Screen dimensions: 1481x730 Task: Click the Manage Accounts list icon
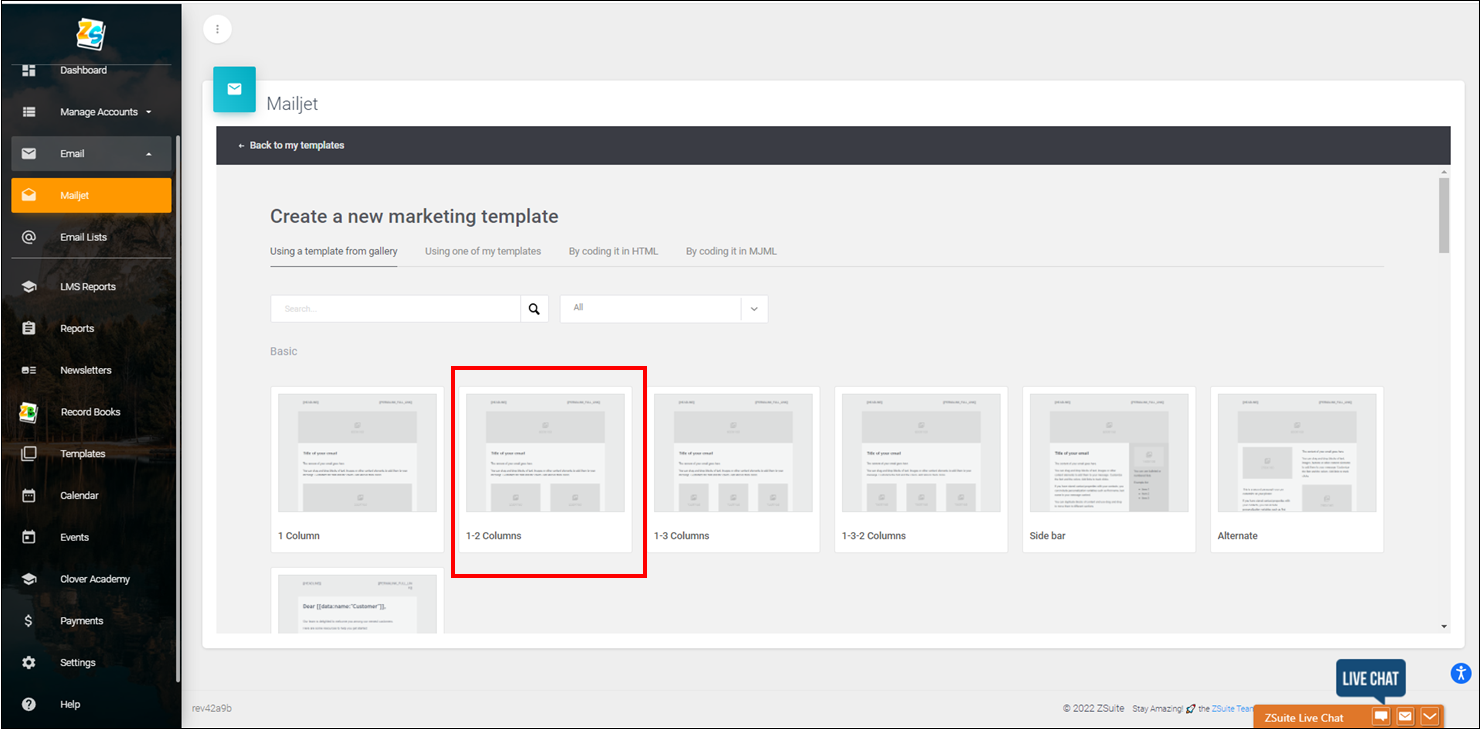point(29,112)
